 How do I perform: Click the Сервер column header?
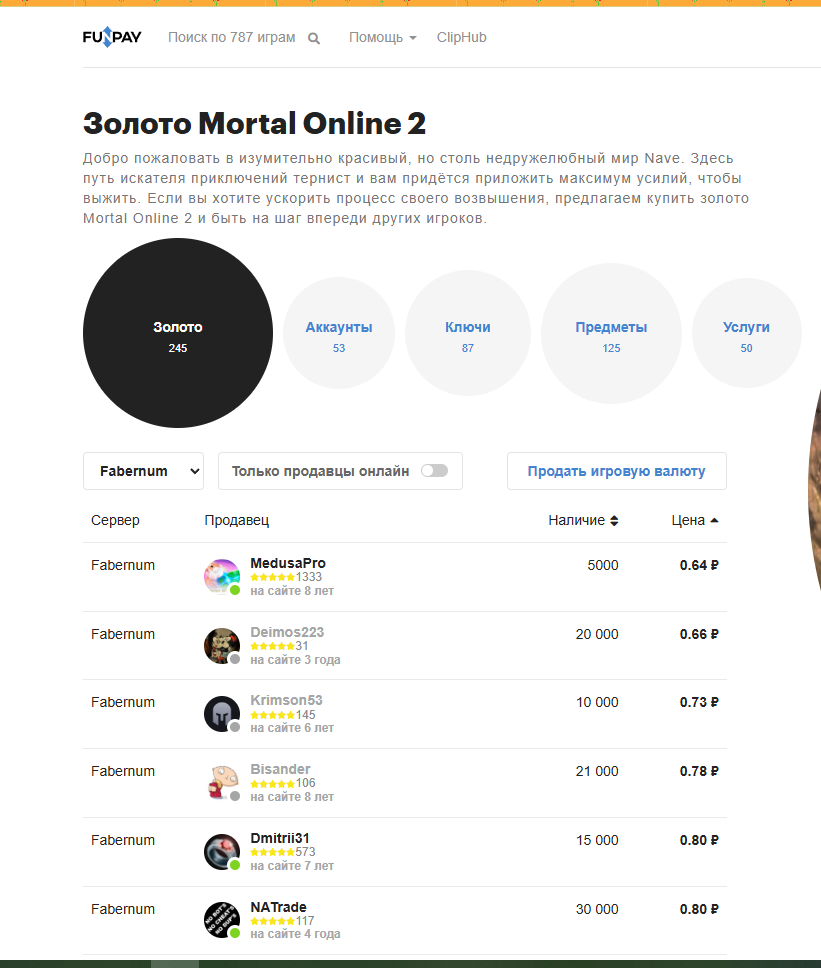[x=115, y=520]
